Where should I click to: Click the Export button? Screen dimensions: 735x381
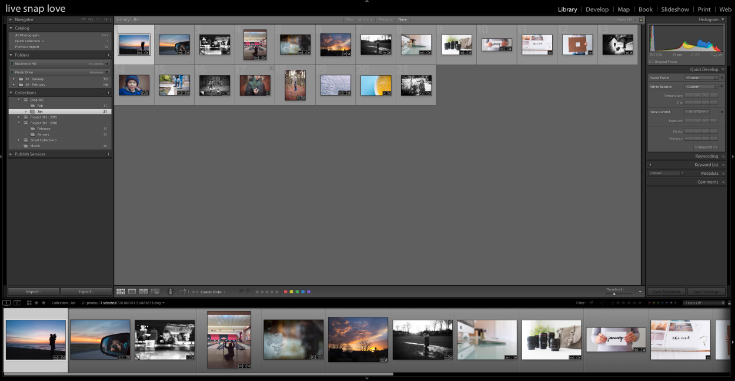coord(86,291)
